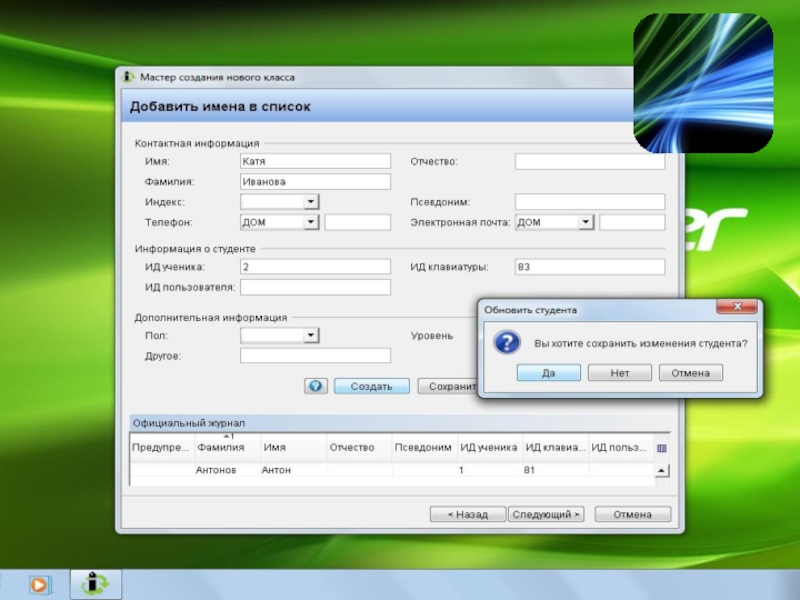Open the column chooser icon in journal table
Viewport: 800px width, 600px height.
coord(661,448)
